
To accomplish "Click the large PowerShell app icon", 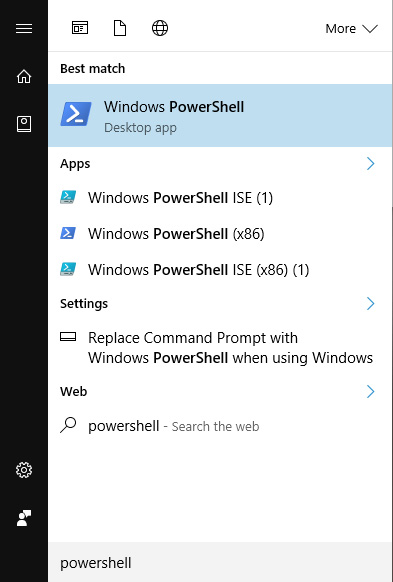I will pyautogui.click(x=76, y=114).
